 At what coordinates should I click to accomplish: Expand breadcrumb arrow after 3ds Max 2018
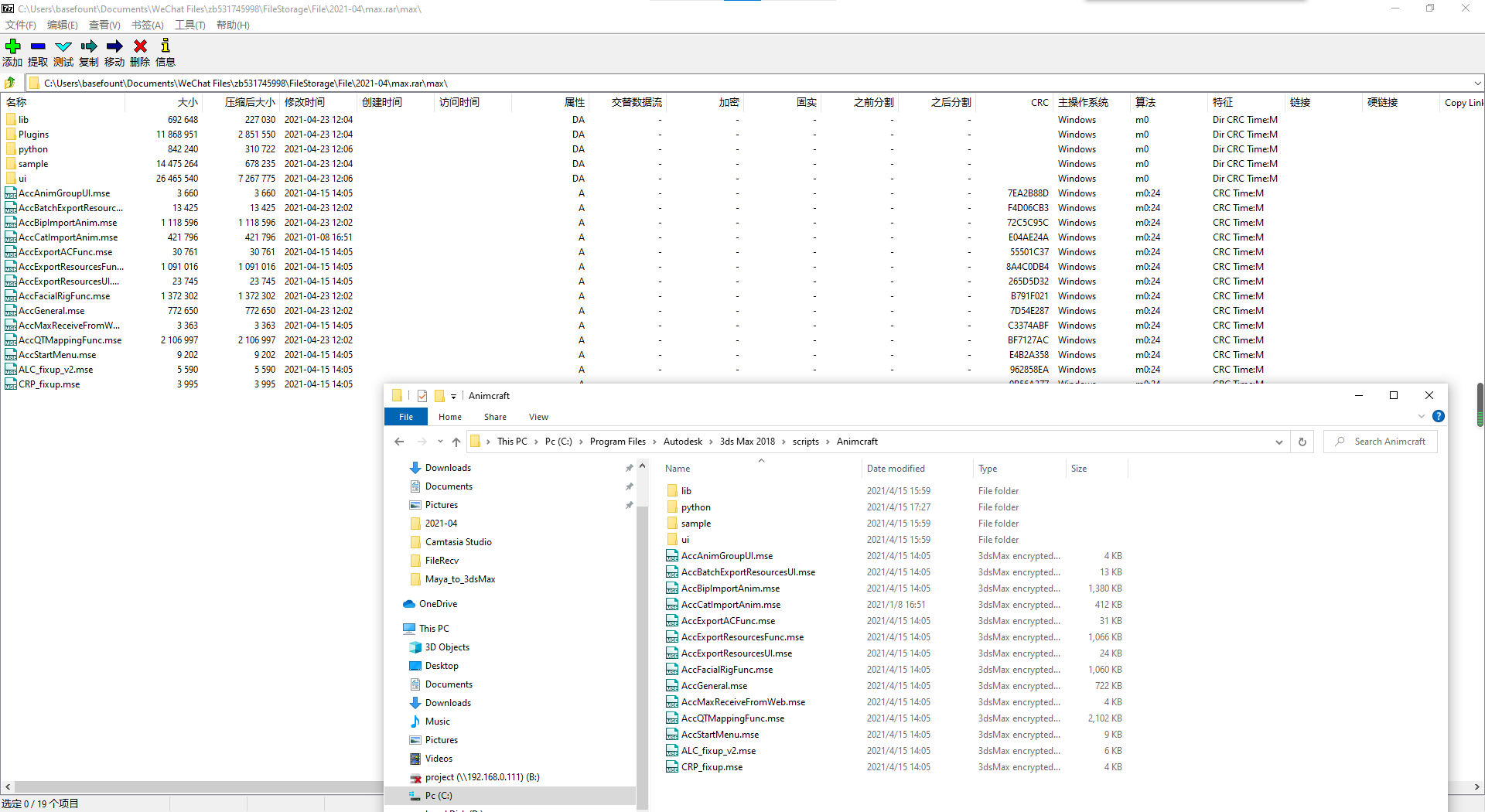pos(783,442)
